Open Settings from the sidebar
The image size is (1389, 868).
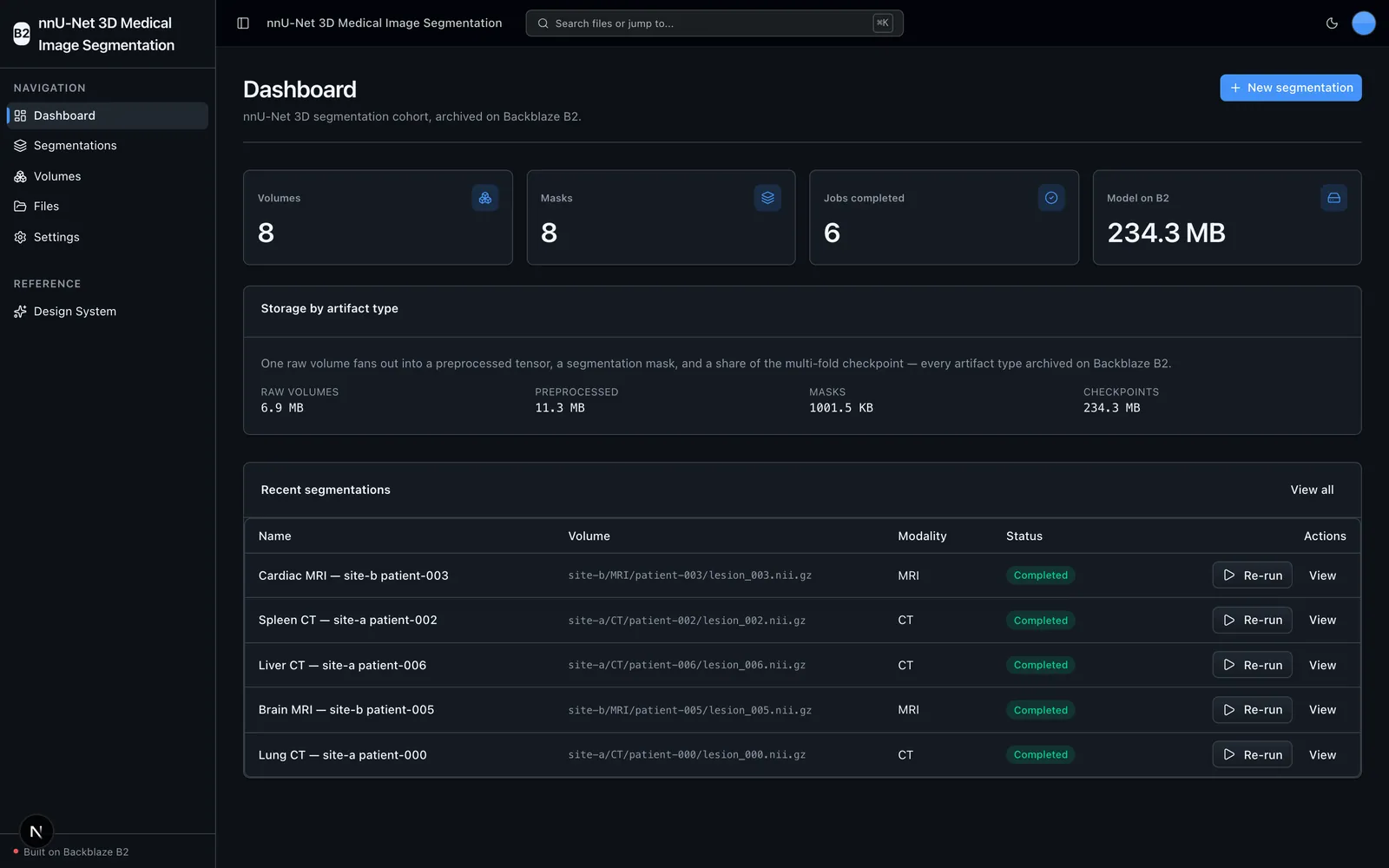click(x=108, y=237)
